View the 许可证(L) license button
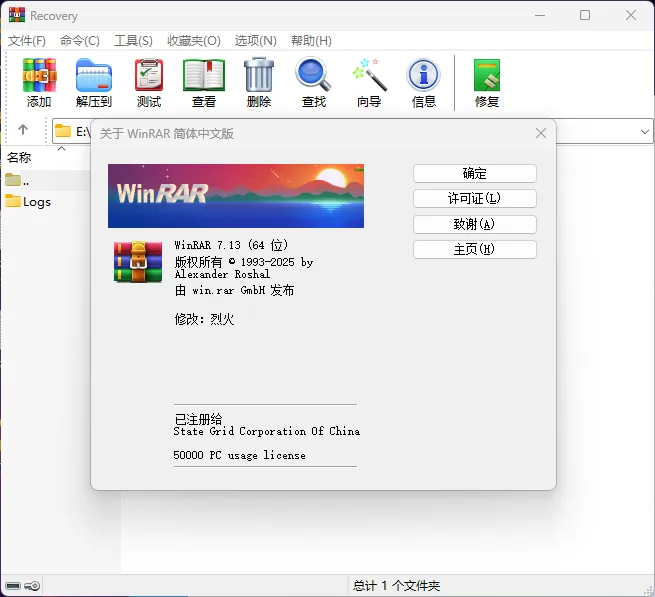Viewport: 655px width, 597px height. coord(475,198)
